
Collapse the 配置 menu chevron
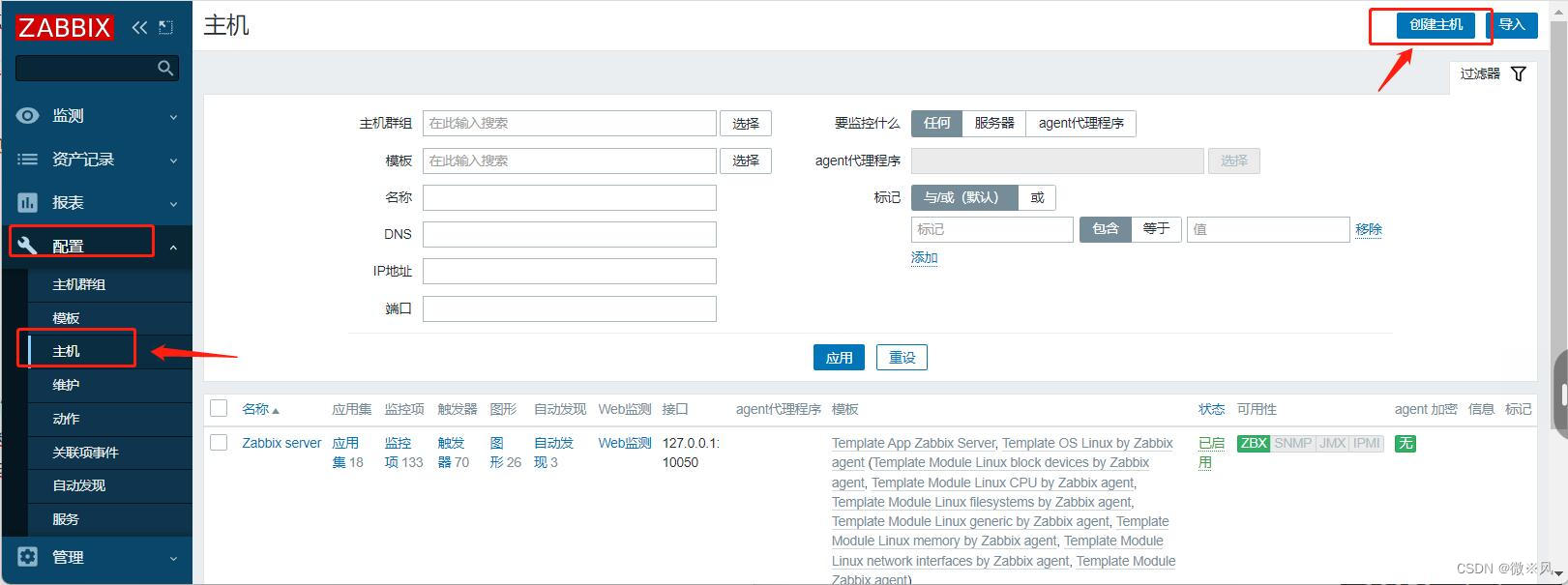coord(174,248)
